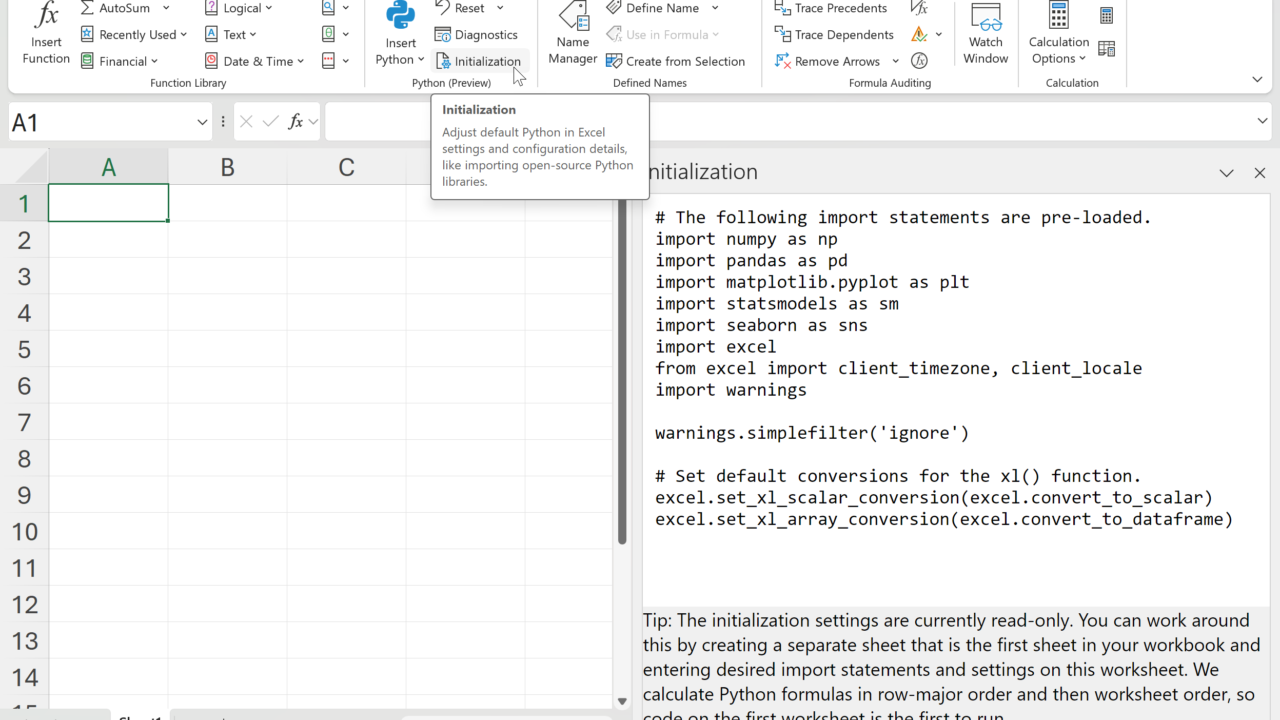1280x720 pixels.
Task: Open Python Diagnostics pane
Action: click(477, 35)
